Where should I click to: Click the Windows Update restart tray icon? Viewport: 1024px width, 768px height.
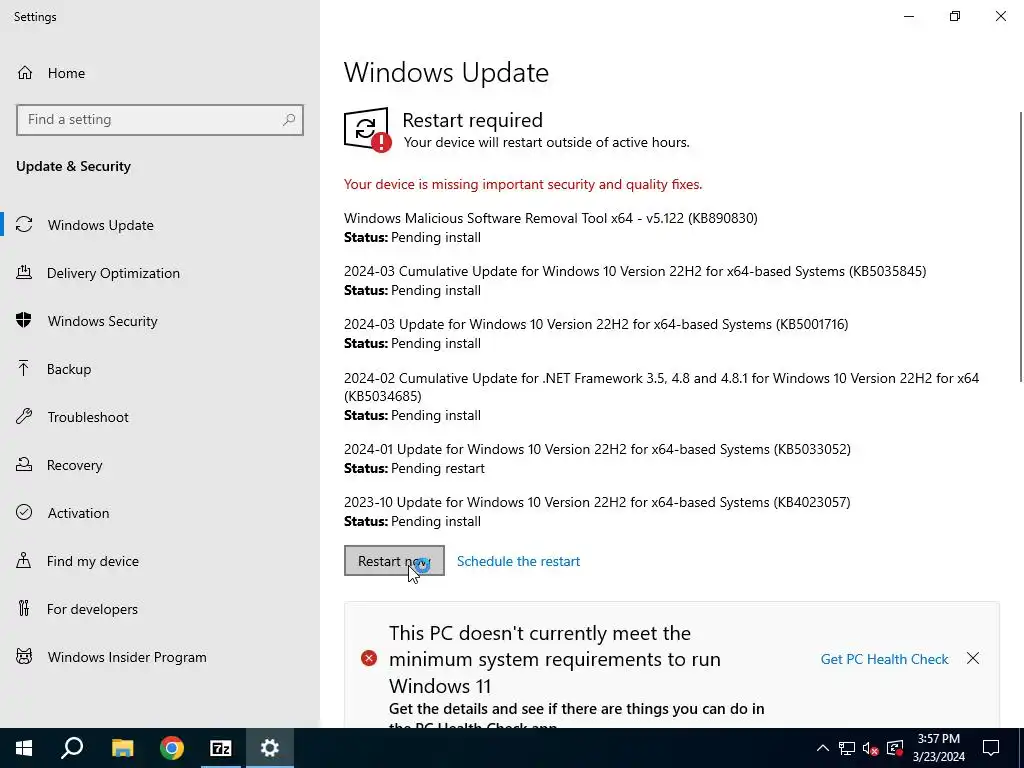tap(895, 748)
